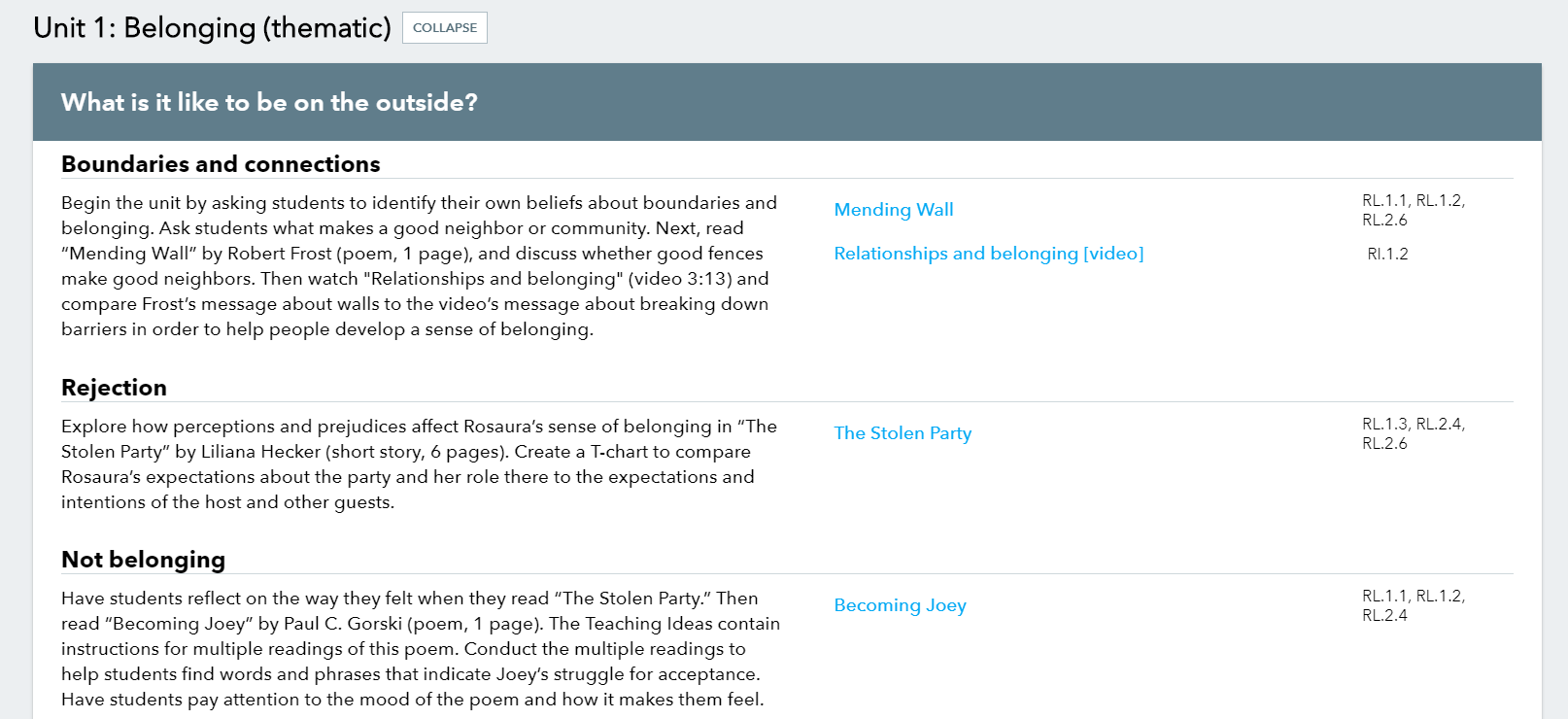Screen dimensions: 1568x719
Task: Click the Not belonging description paragraph
Action: 421,649
